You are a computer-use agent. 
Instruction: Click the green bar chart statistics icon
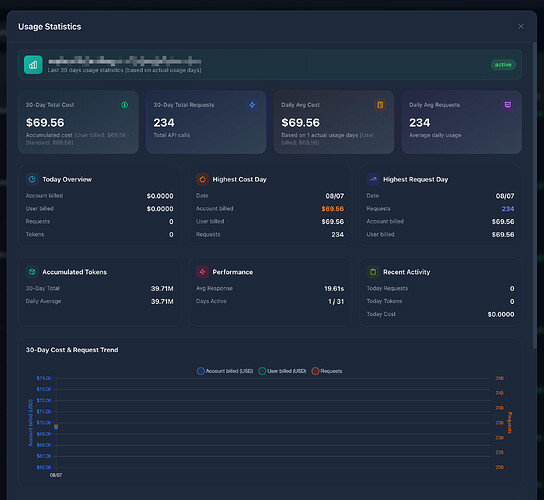(x=33, y=65)
